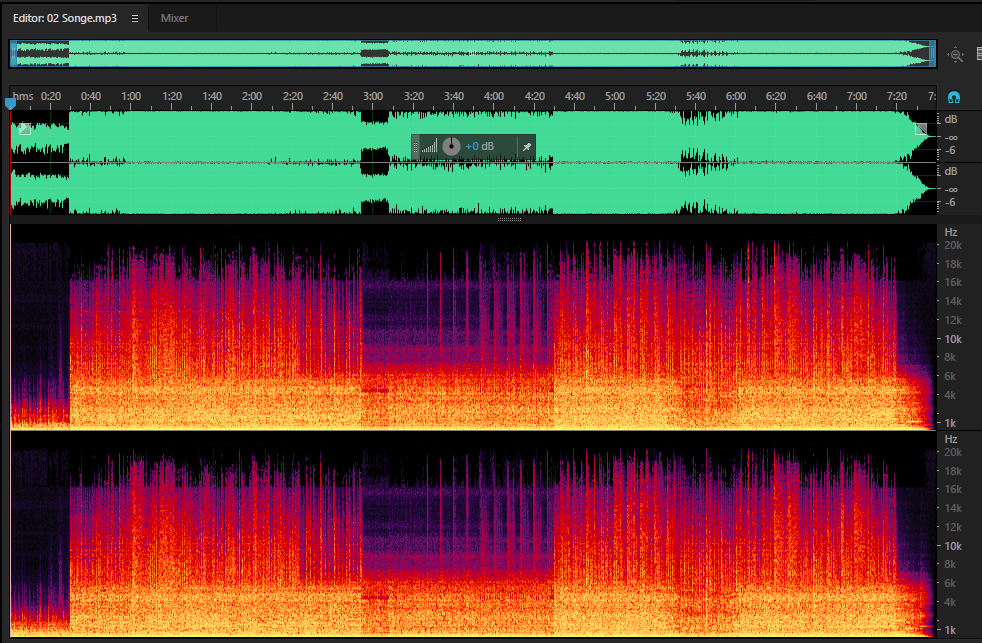Click the lower spectrogram Hz label
Screen dimensions: 982x643
(951, 439)
